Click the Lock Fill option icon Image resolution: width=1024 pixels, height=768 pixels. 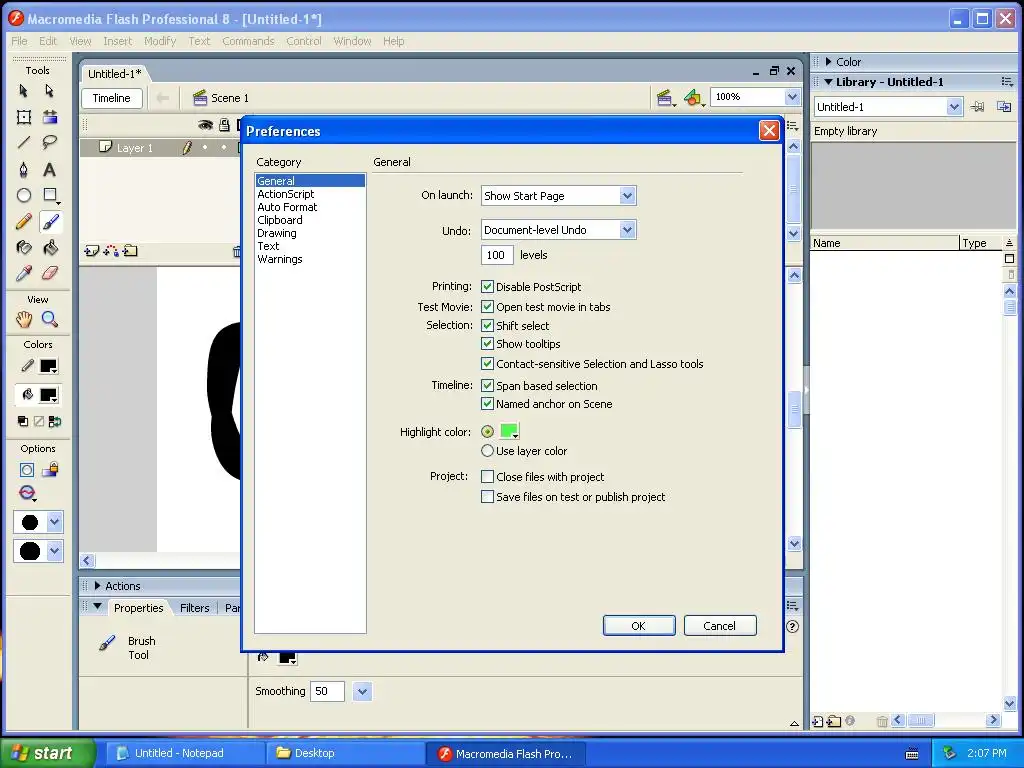(50, 470)
